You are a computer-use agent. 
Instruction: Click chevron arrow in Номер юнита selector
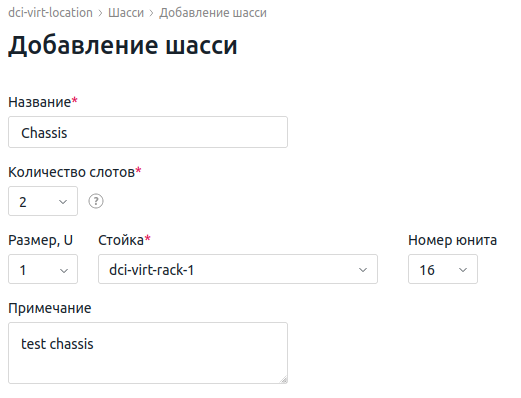coord(463,270)
